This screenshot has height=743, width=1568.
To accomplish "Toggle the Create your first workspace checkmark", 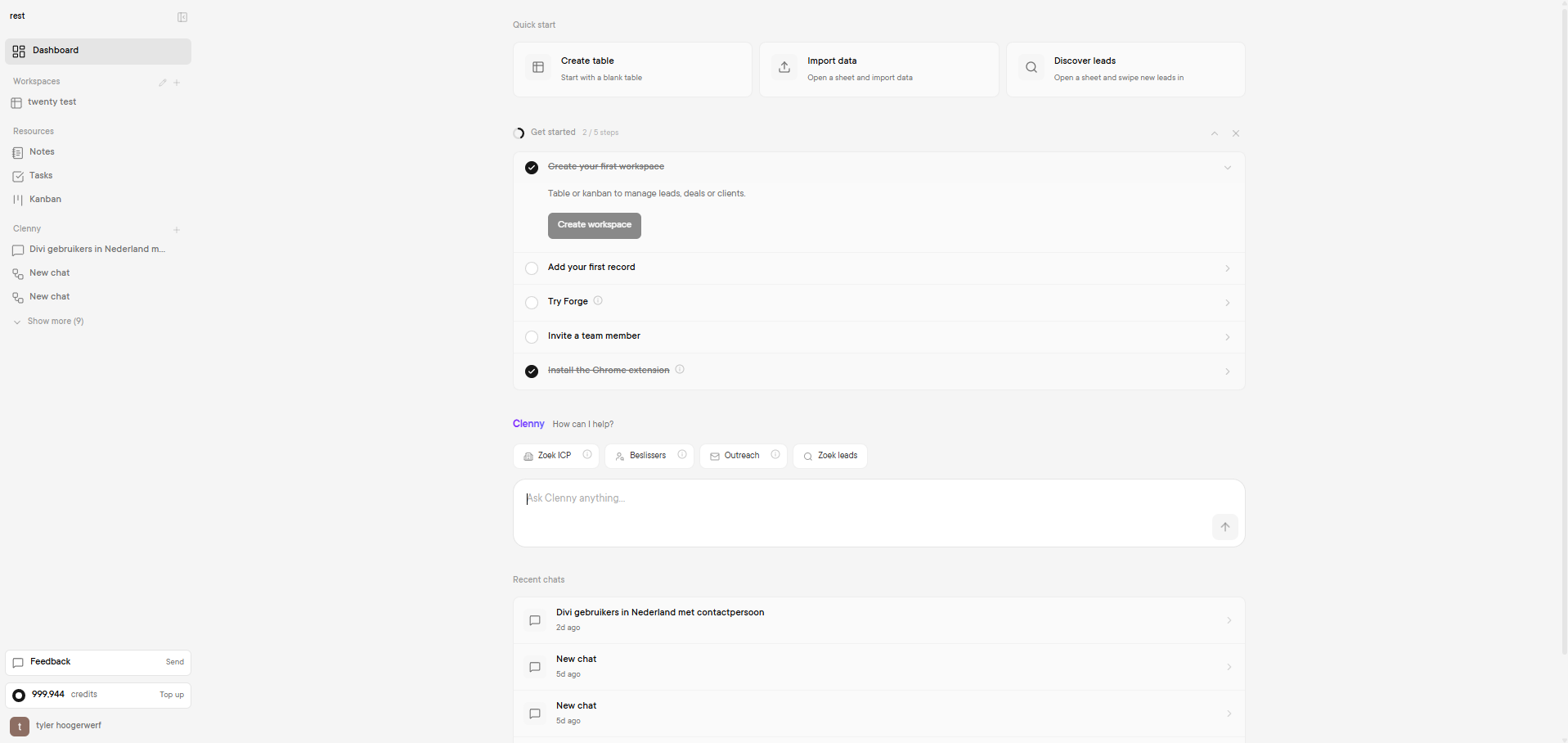I will pos(532,168).
